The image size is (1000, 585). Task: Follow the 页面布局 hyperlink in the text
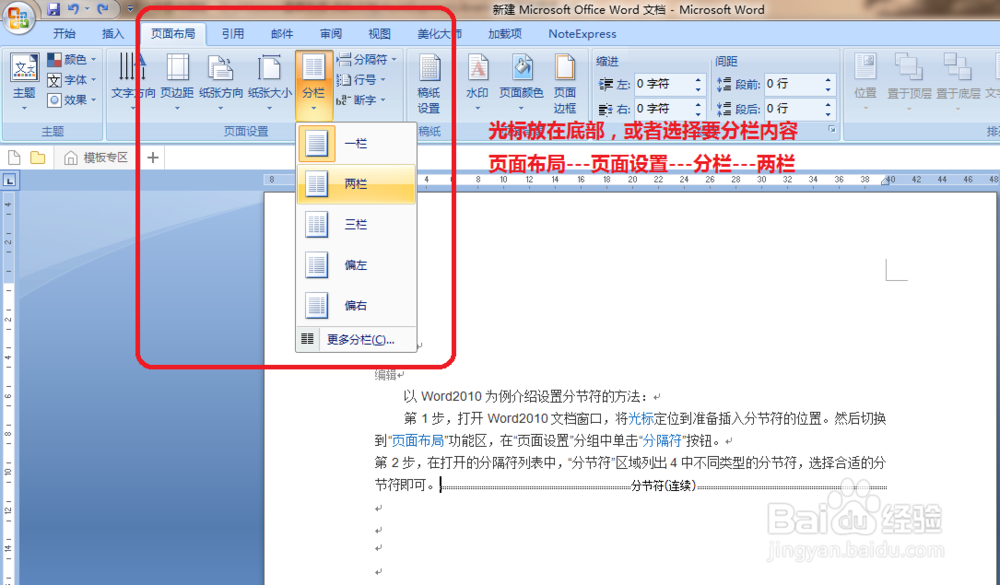(x=417, y=441)
